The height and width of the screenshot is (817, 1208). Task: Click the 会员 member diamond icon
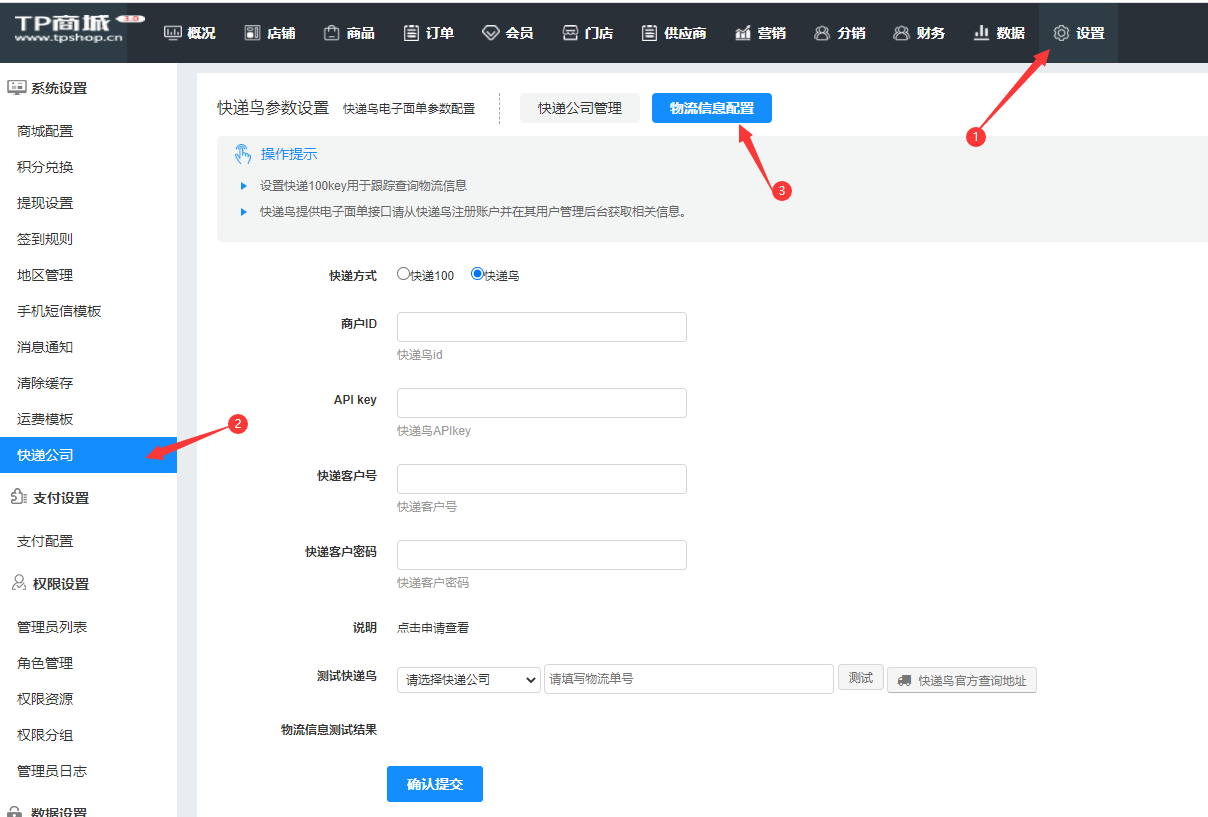pyautogui.click(x=490, y=33)
